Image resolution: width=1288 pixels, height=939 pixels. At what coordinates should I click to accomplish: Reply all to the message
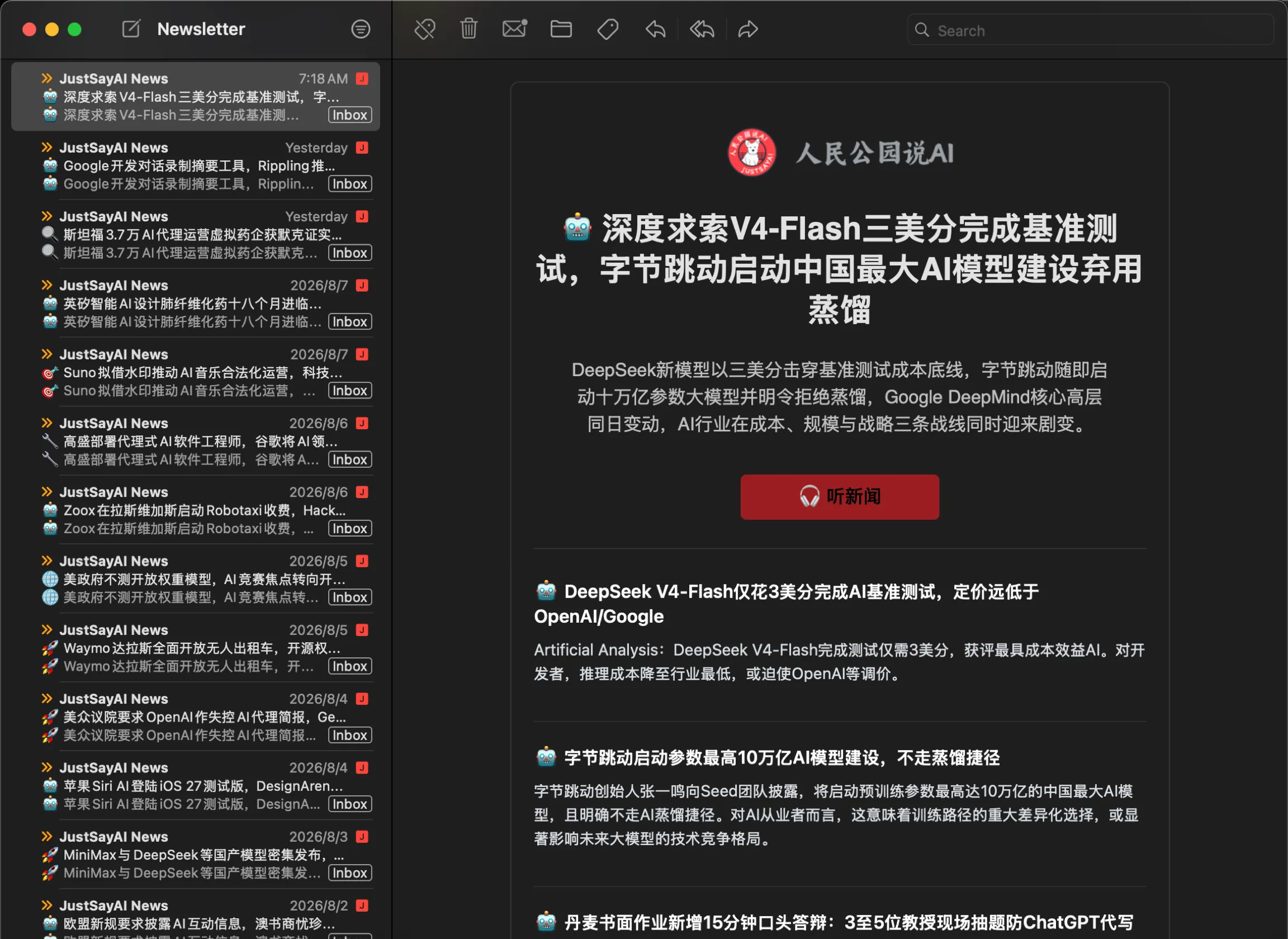click(702, 29)
